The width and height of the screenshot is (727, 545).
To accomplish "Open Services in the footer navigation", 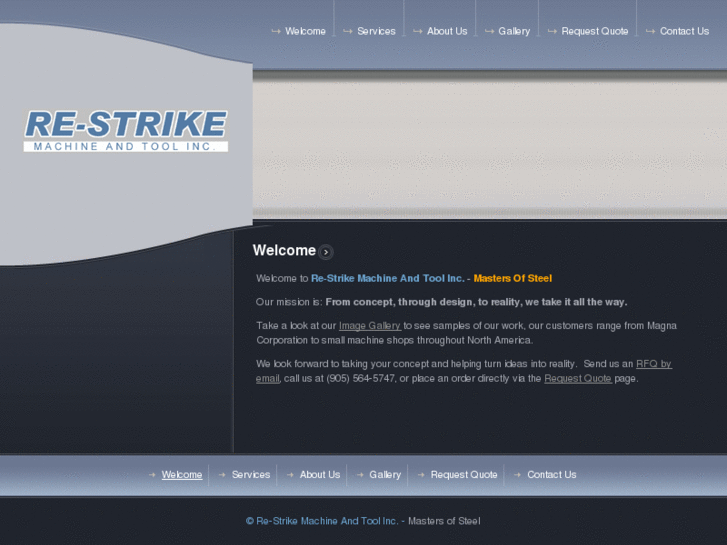I will pyautogui.click(x=251, y=474).
